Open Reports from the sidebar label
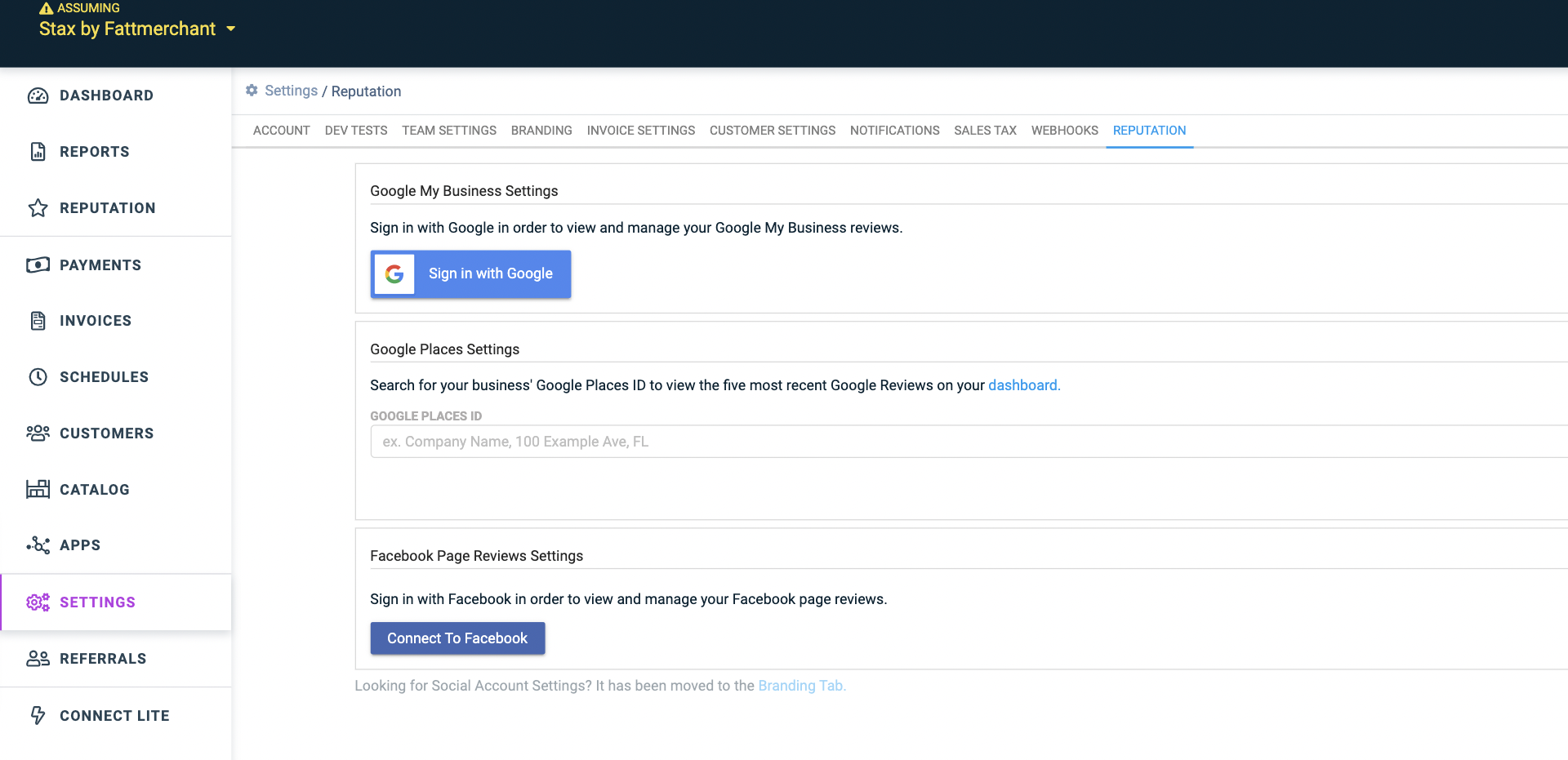Screen dimensions: 1568x760 pos(95,152)
